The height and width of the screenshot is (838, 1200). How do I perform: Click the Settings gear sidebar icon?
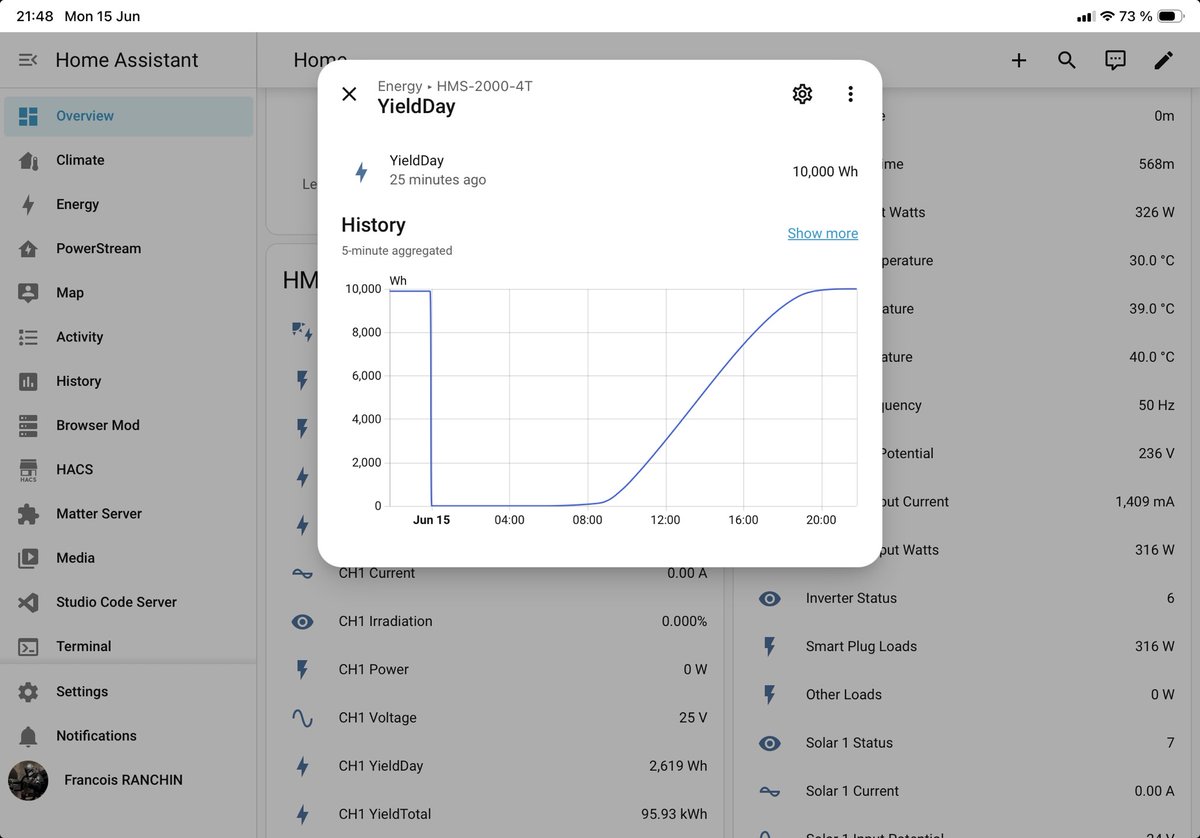pos(28,691)
